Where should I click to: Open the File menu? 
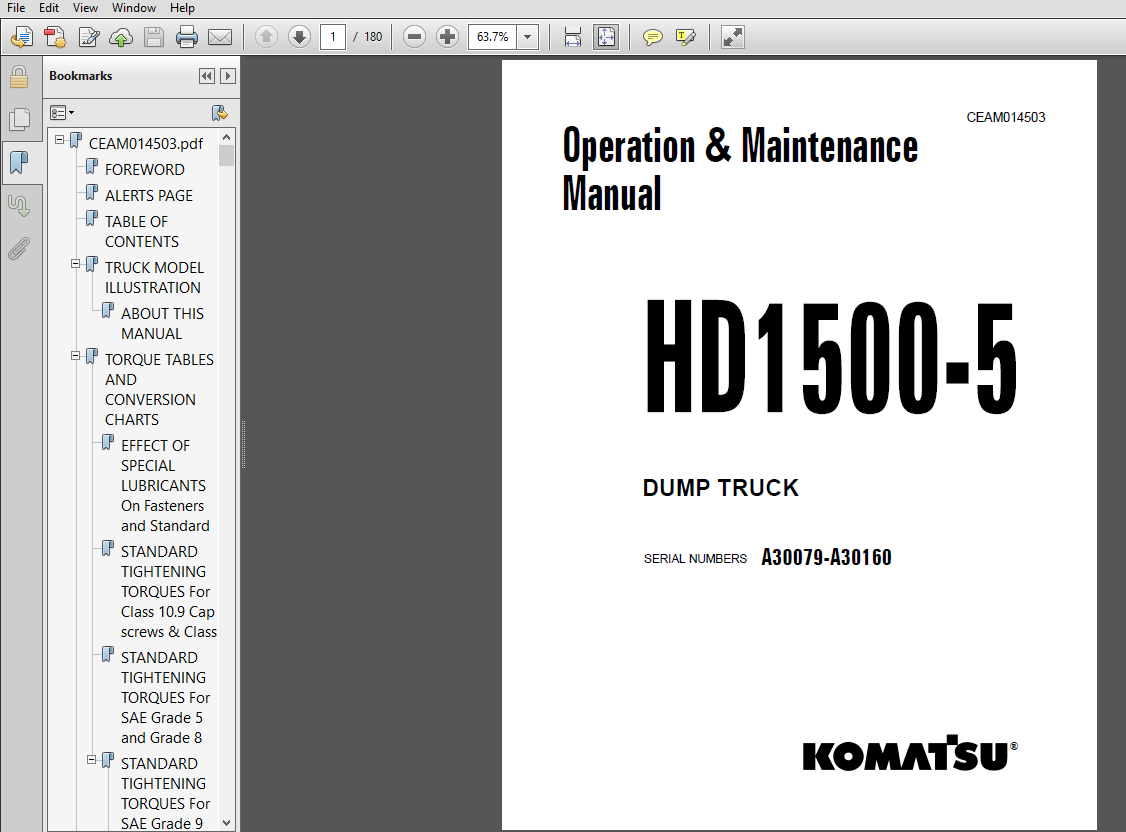pyautogui.click(x=16, y=8)
